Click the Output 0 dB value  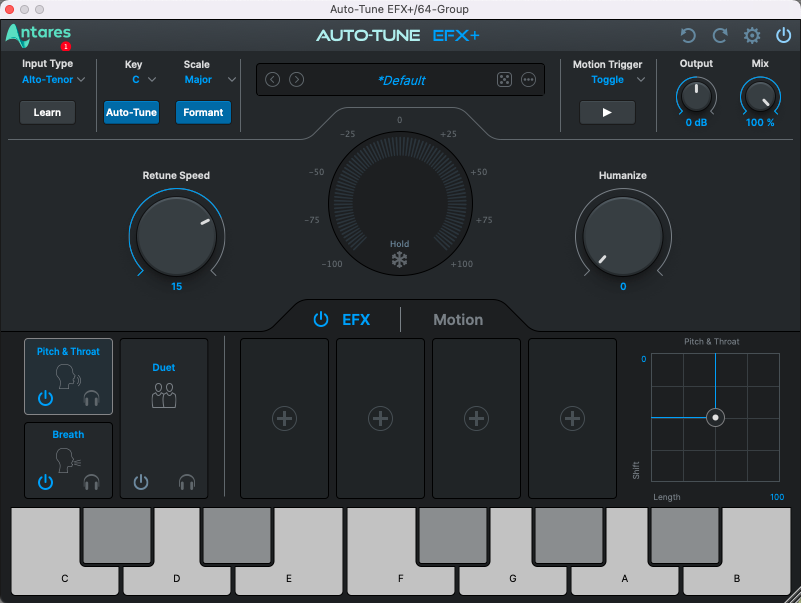(696, 123)
